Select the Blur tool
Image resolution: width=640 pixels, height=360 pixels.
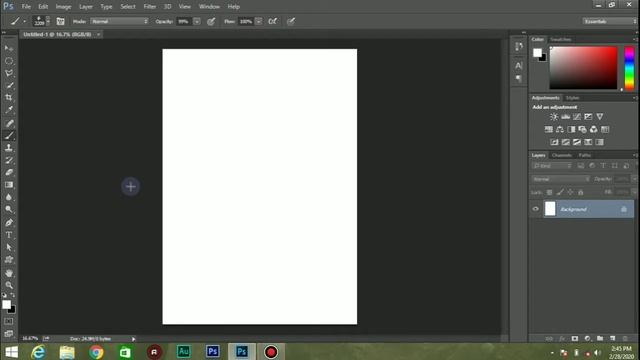(9, 197)
